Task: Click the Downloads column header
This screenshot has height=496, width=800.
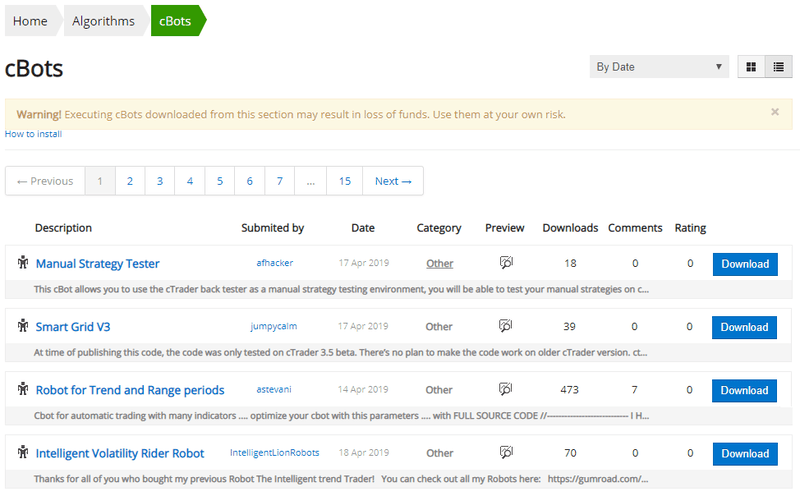Action: [570, 228]
